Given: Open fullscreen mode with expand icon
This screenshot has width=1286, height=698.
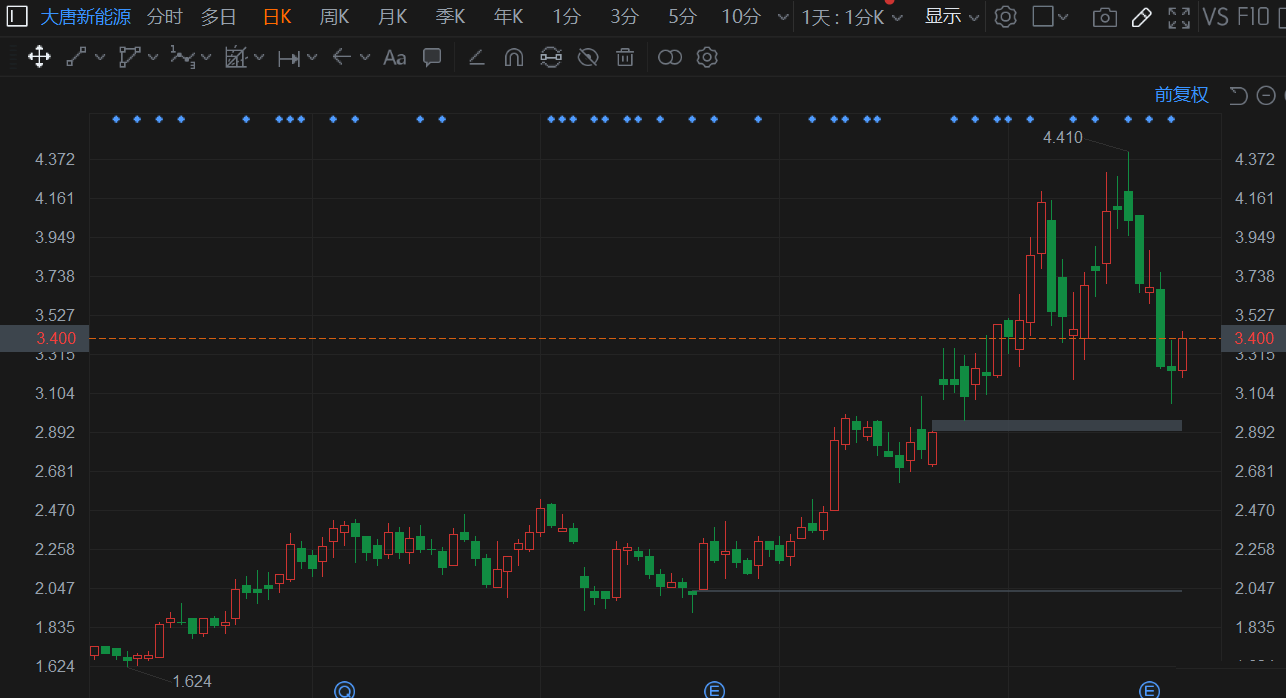Looking at the screenshot, I should click(x=1179, y=17).
